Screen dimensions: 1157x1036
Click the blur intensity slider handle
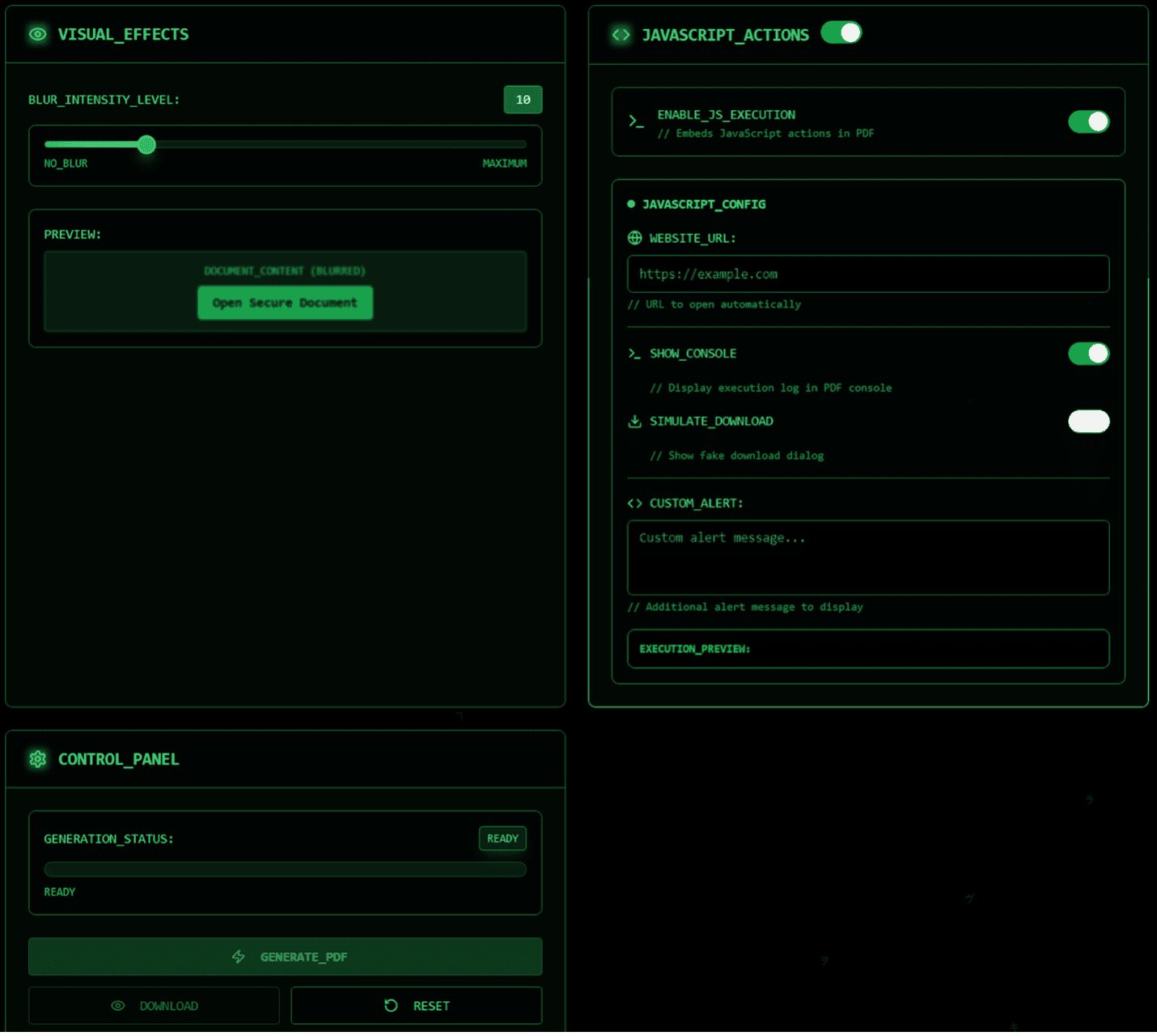[146, 145]
